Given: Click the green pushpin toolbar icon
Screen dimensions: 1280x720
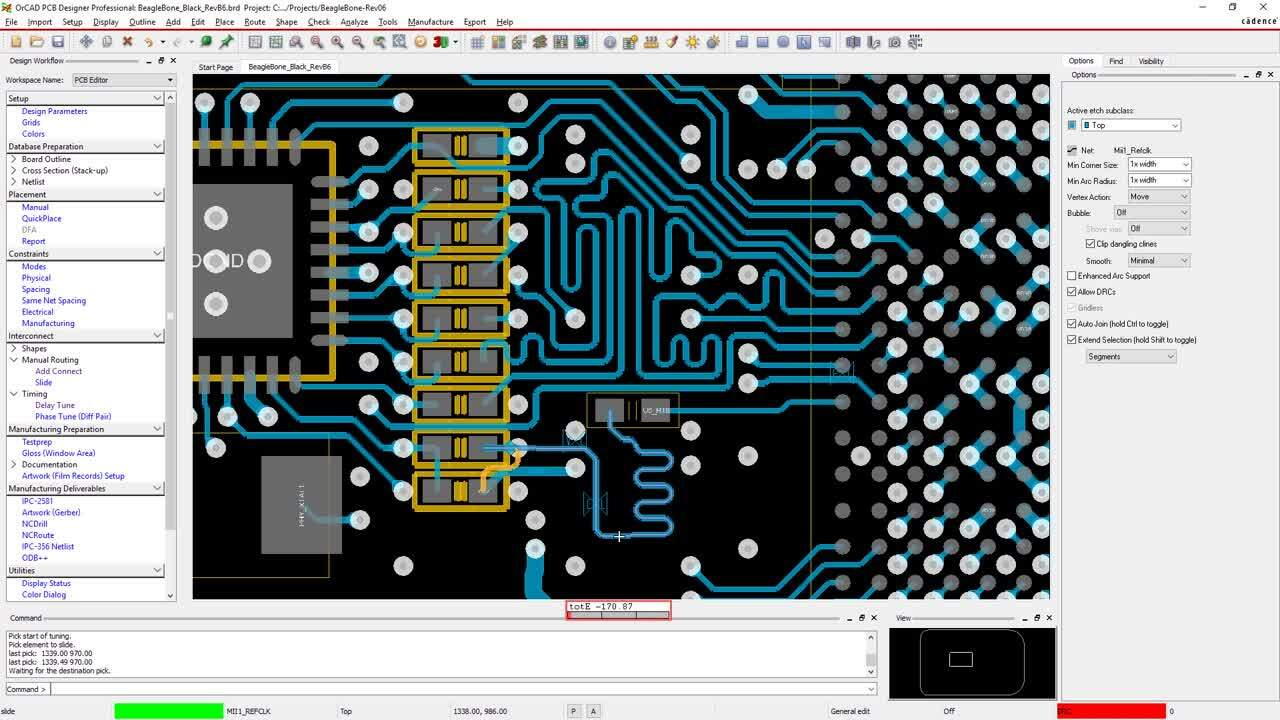Looking at the screenshot, I should click(x=227, y=42).
